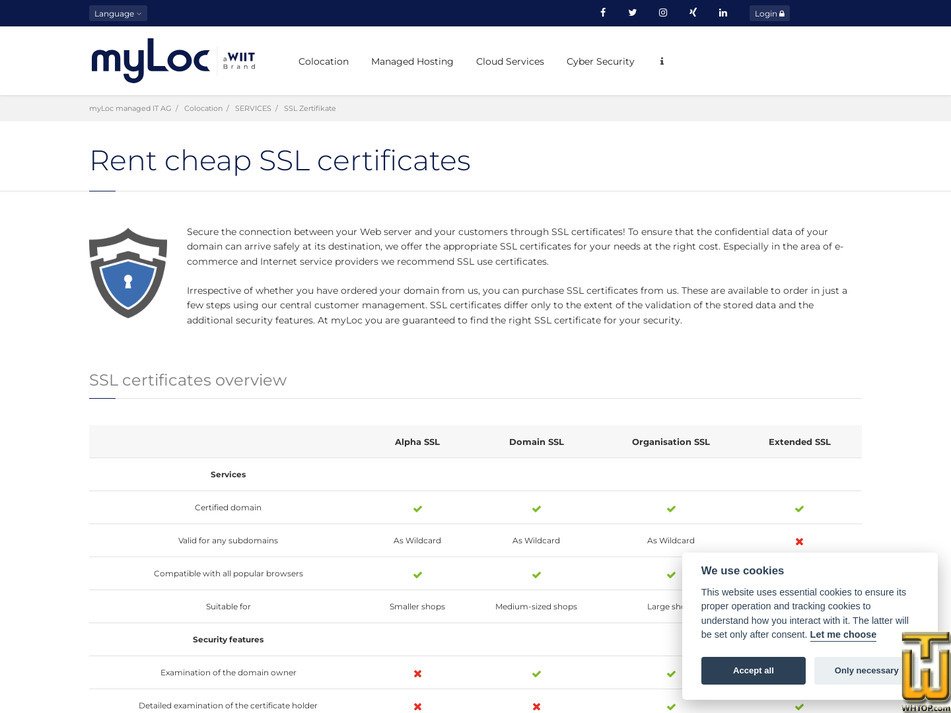Click the SSL certificates overview heading
The height and width of the screenshot is (713, 951).
pos(188,380)
